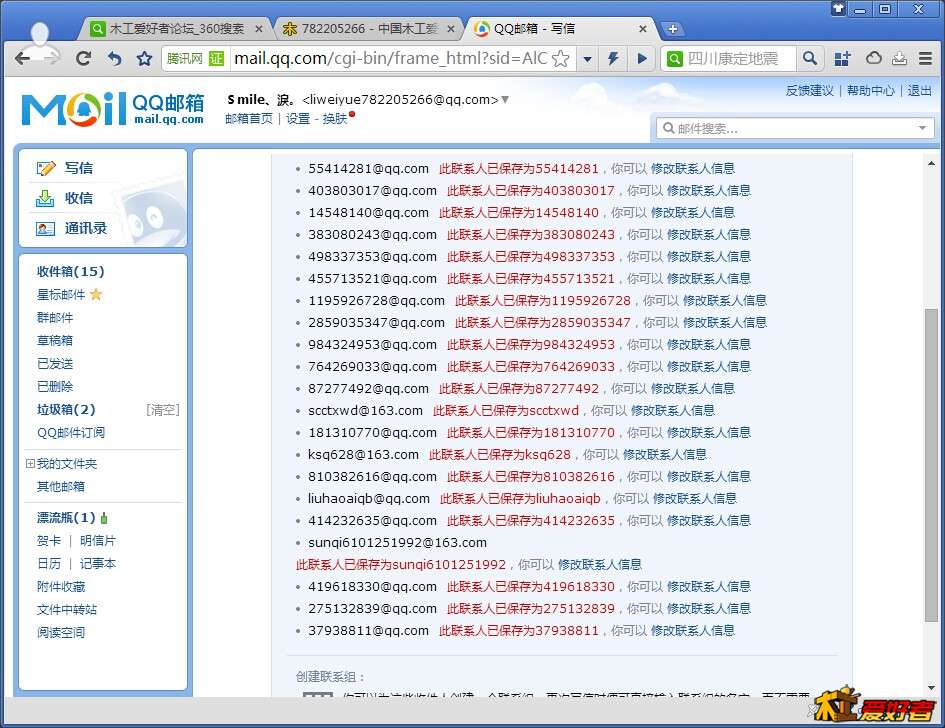The width and height of the screenshot is (945, 728).
Task: Click 修改联系人信息 for 55414281@qq.com
Action: pos(692,168)
